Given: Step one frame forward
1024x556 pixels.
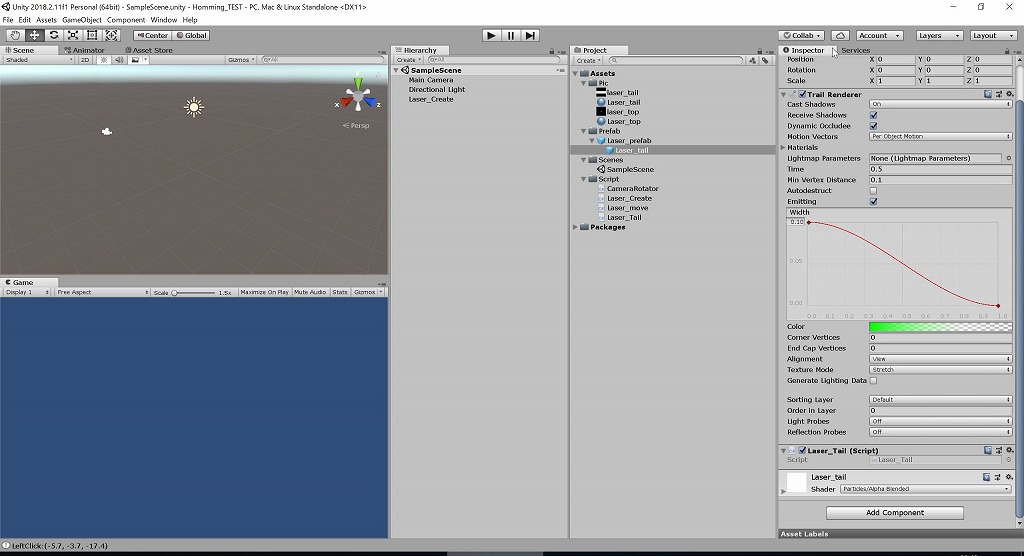Looking at the screenshot, I should coord(530,35).
